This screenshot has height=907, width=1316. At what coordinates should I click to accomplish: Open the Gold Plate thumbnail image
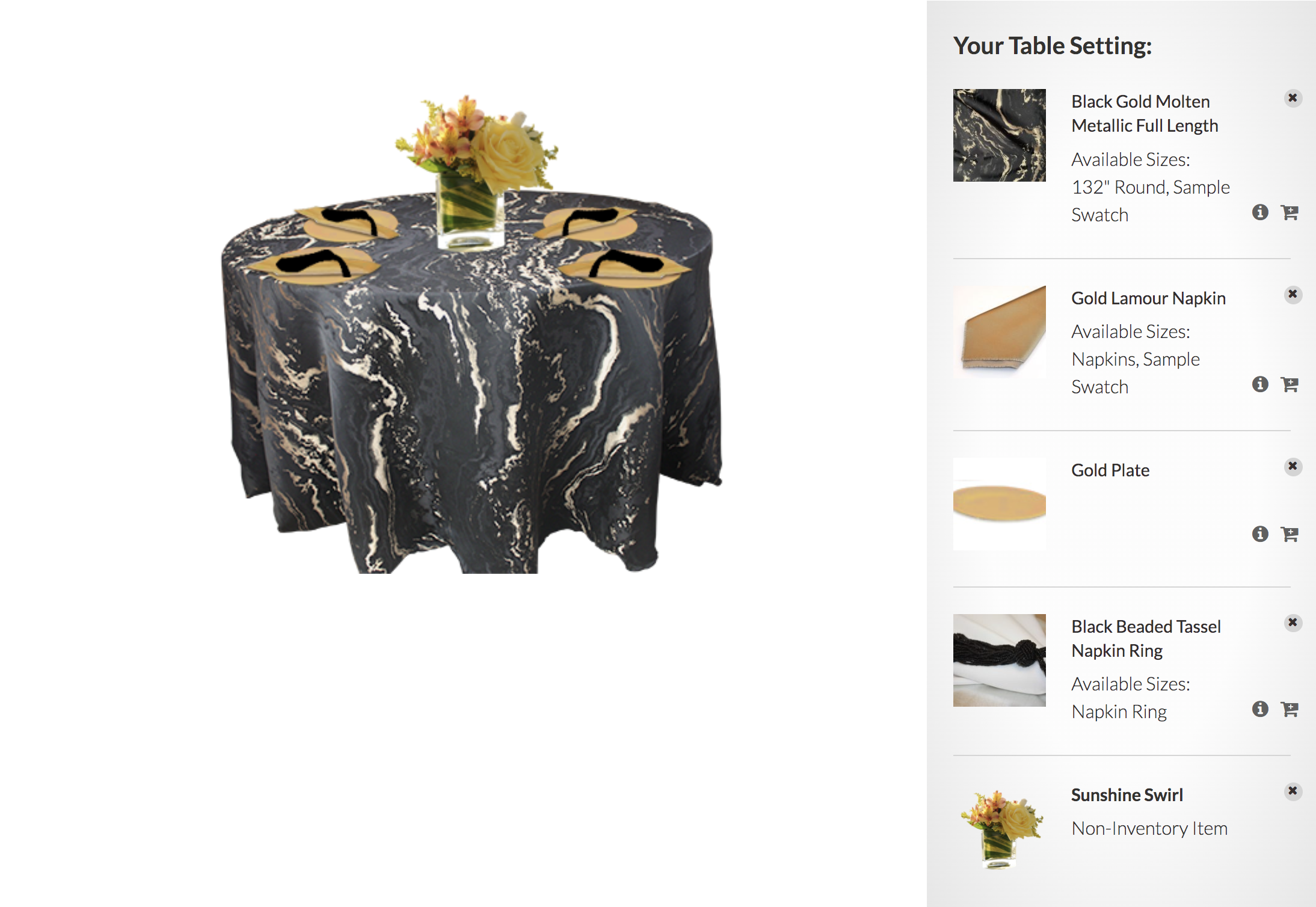tap(999, 504)
